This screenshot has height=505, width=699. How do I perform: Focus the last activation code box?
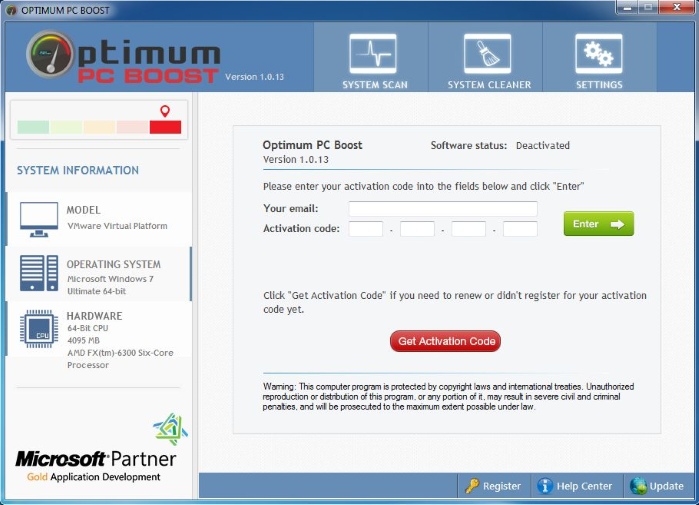point(520,229)
